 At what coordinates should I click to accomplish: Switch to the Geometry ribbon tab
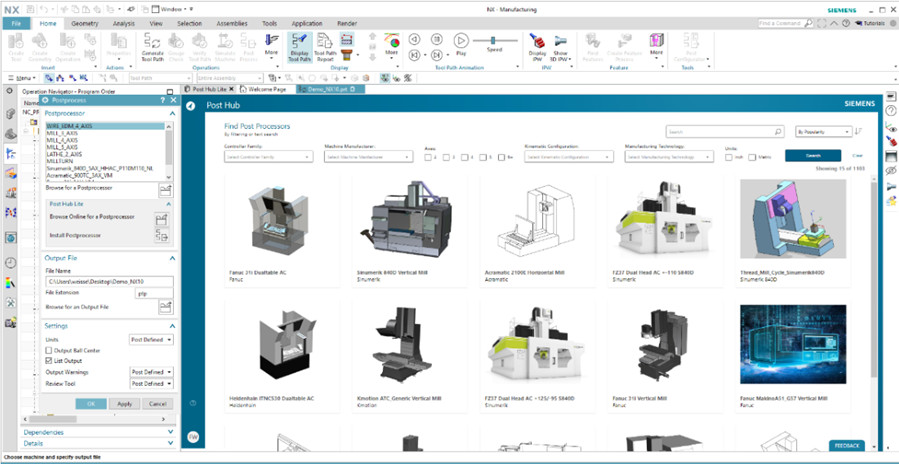85,21
